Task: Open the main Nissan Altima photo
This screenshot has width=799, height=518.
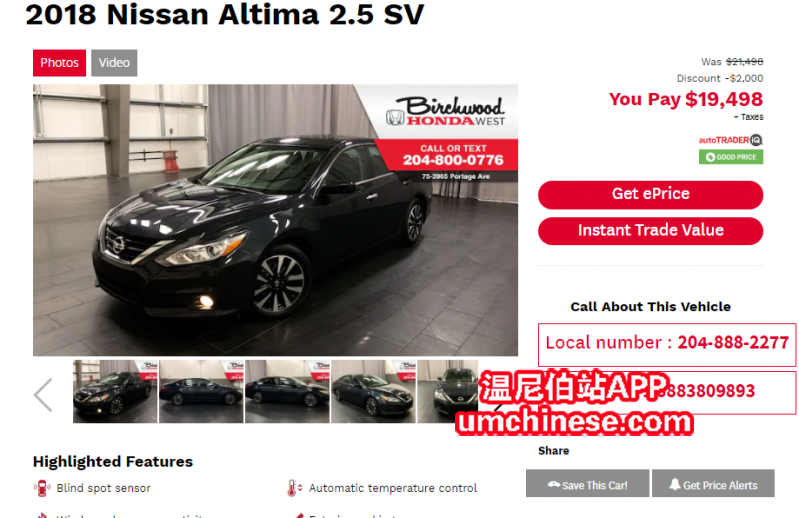Action: tap(276, 220)
